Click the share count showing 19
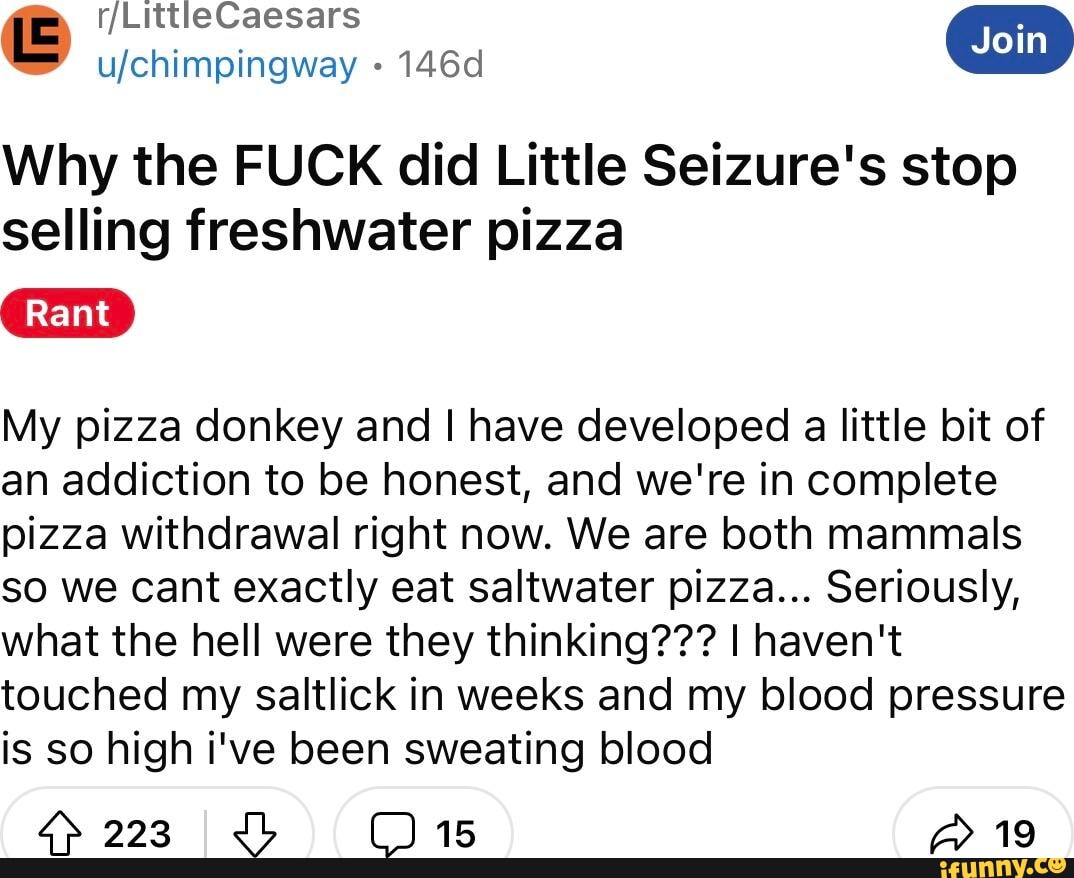Viewport: 1074px width, 878px height. 1014,832
